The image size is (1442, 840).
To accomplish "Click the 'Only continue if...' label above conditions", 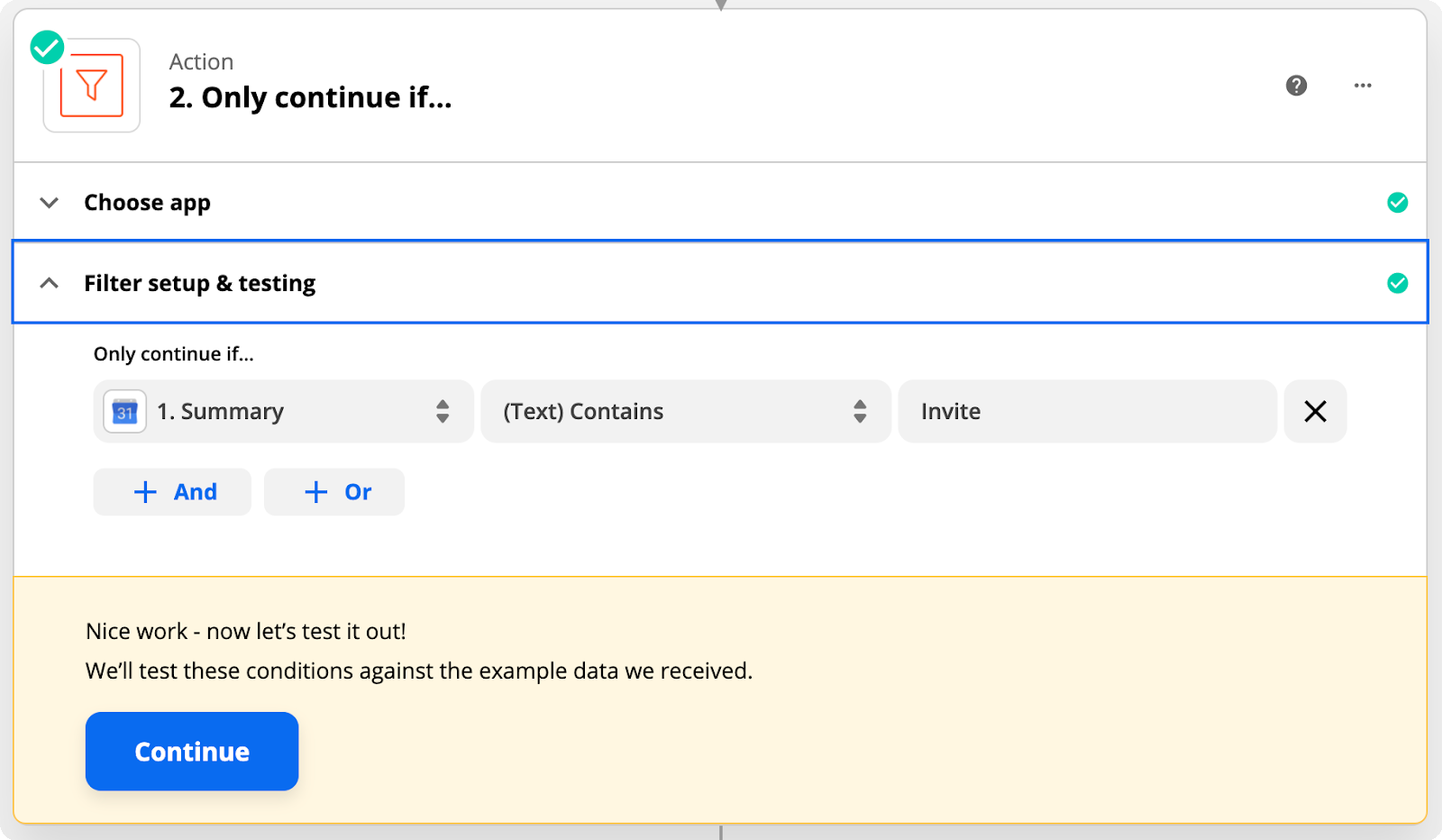I will pyautogui.click(x=174, y=354).
